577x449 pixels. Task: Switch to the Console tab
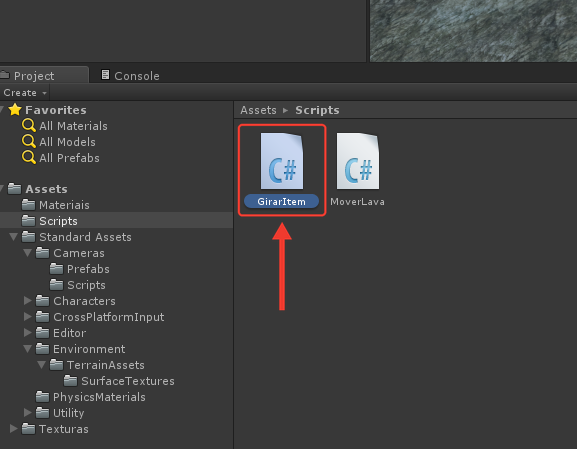click(x=131, y=75)
